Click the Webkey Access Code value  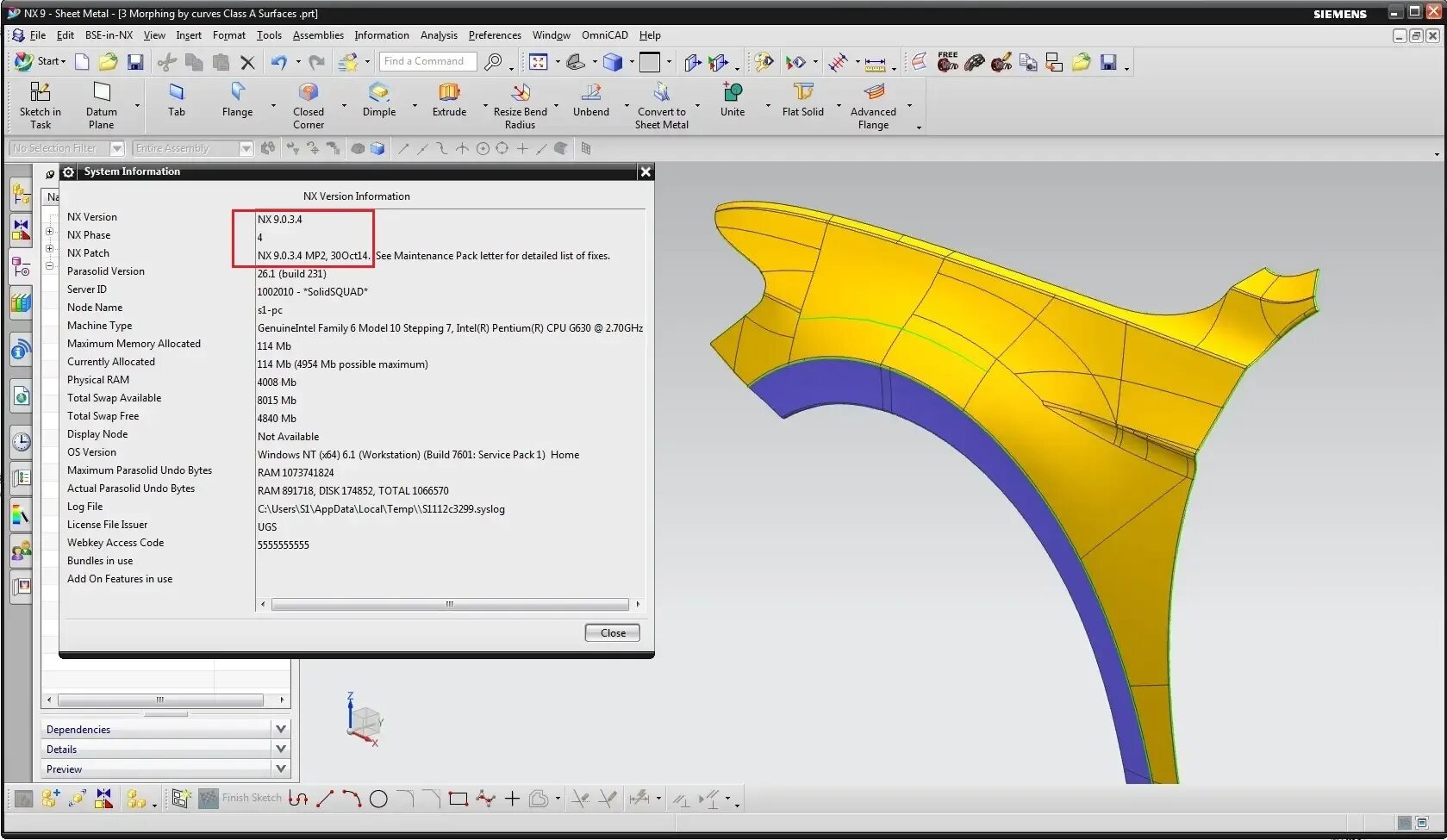click(283, 545)
